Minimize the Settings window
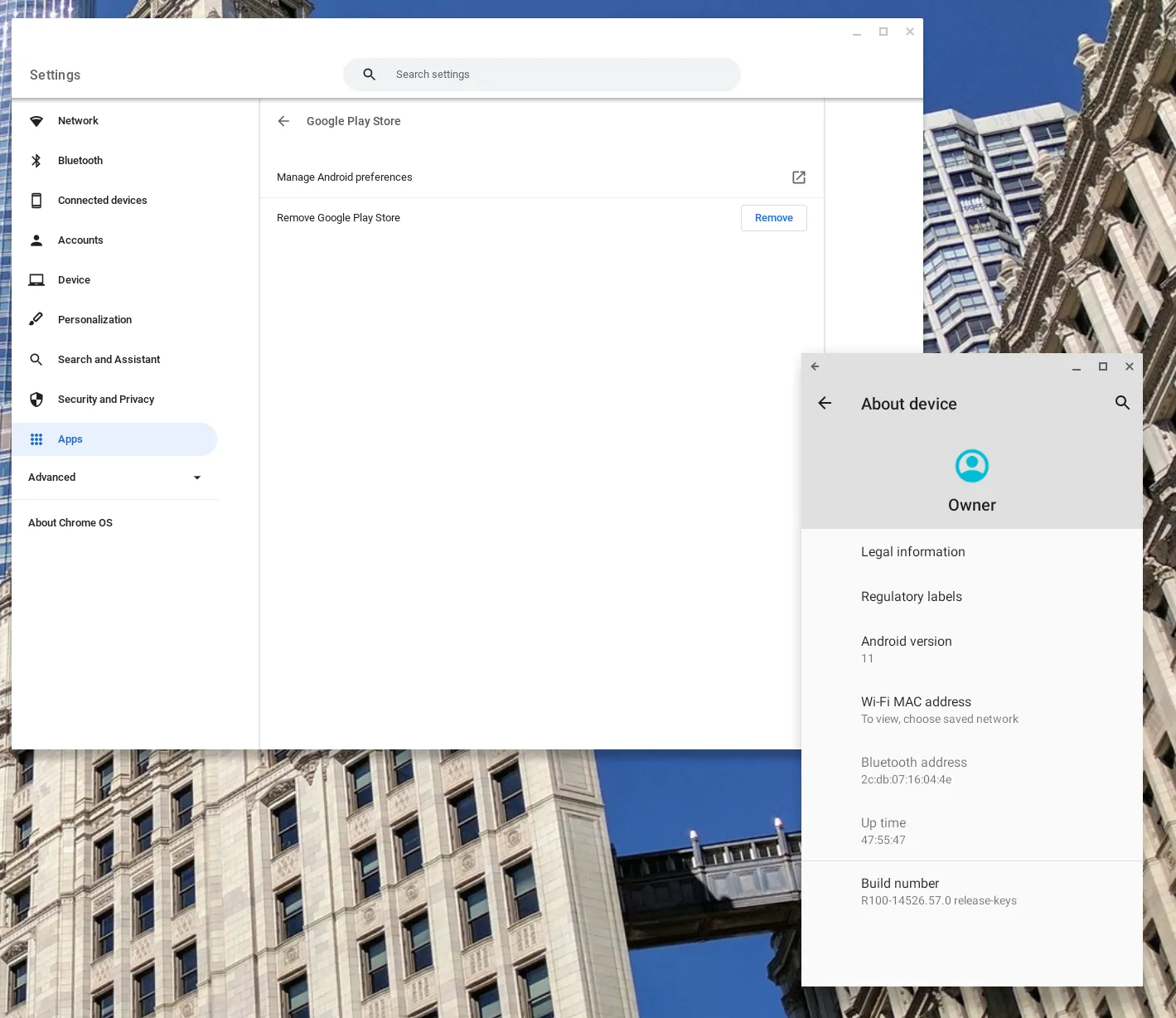 857,32
